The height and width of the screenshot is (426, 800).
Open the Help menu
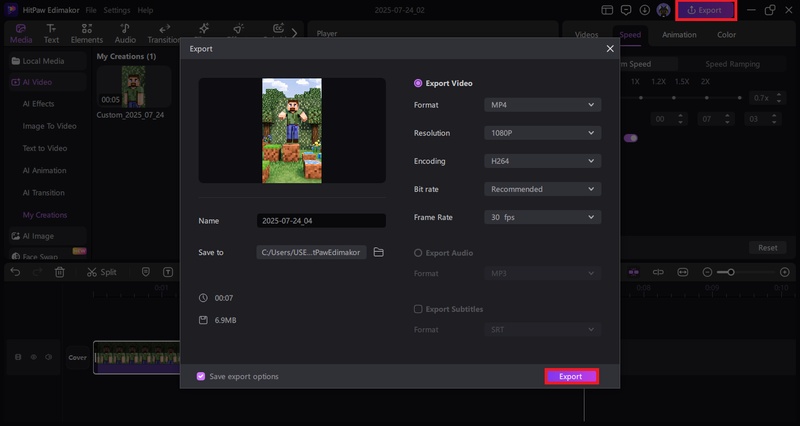pyautogui.click(x=145, y=10)
